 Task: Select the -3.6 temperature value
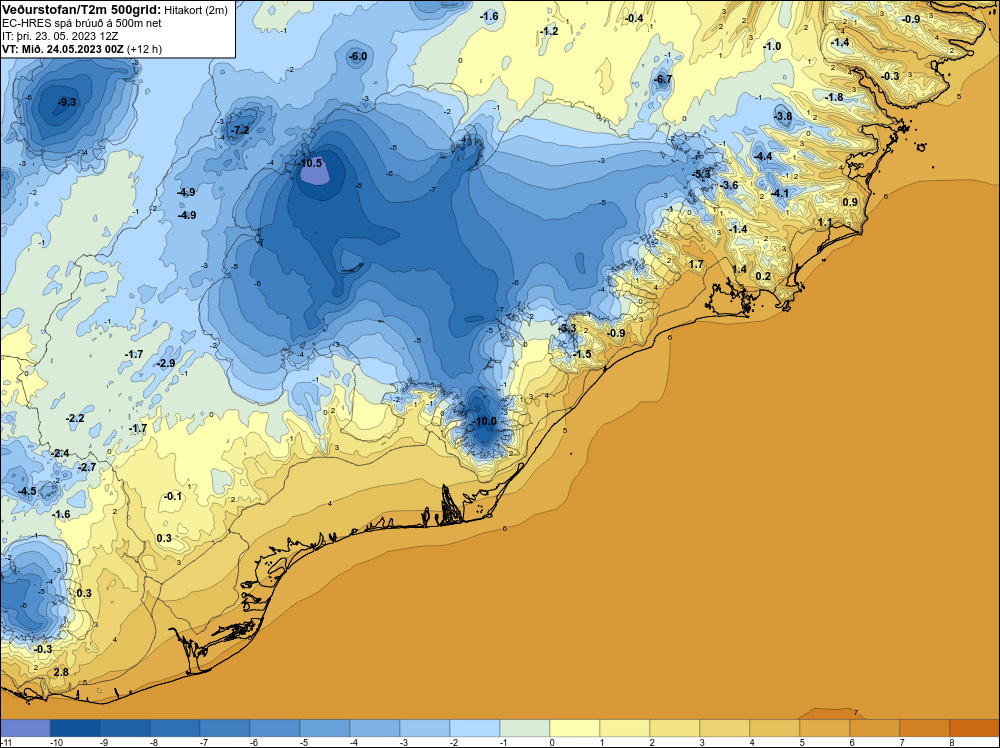pyautogui.click(x=729, y=186)
